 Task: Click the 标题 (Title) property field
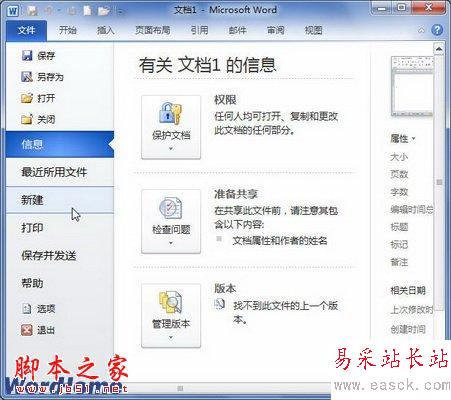[x=399, y=227]
